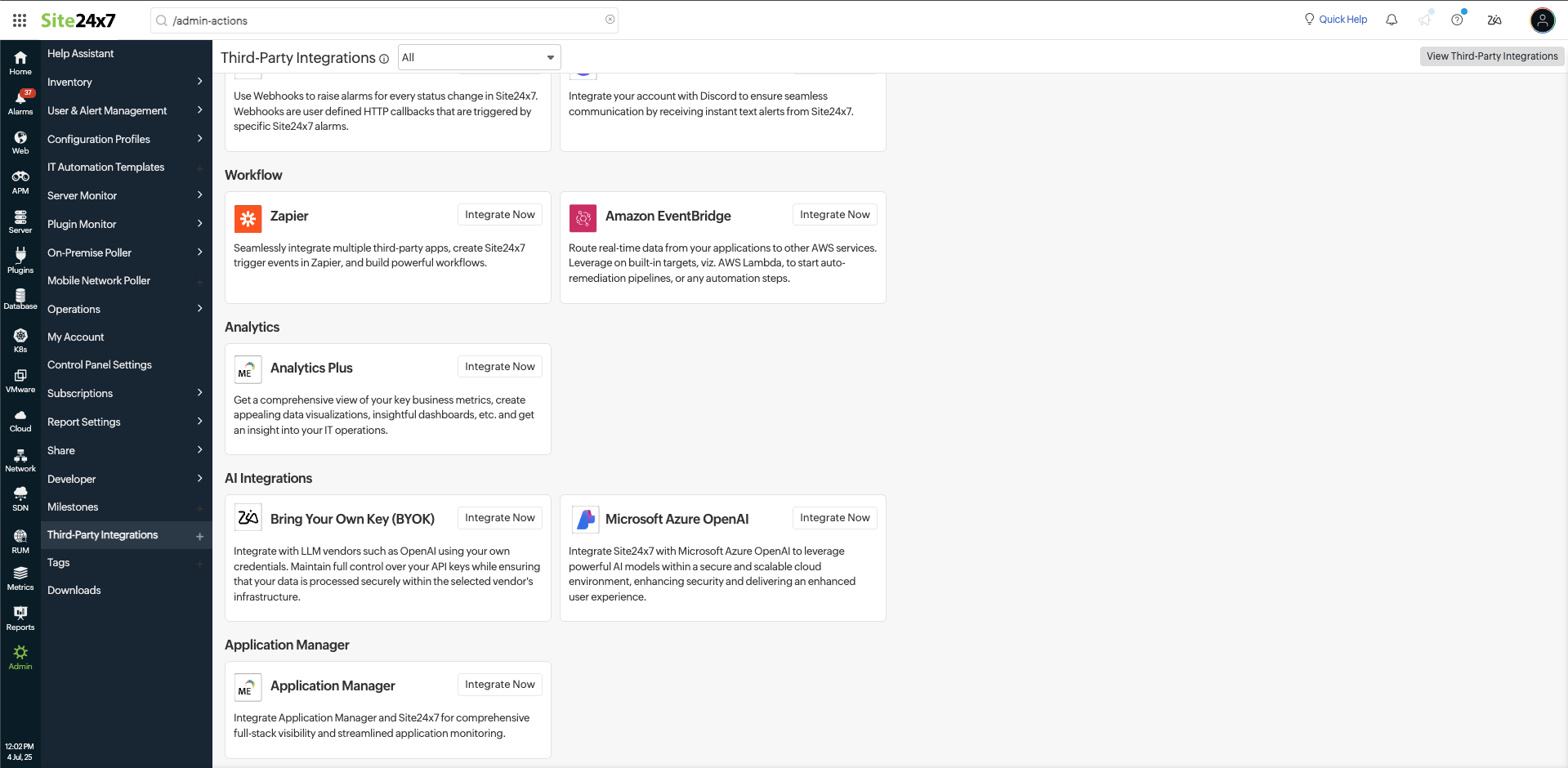This screenshot has width=1568, height=768.
Task: Open My Account
Action: [127, 337]
